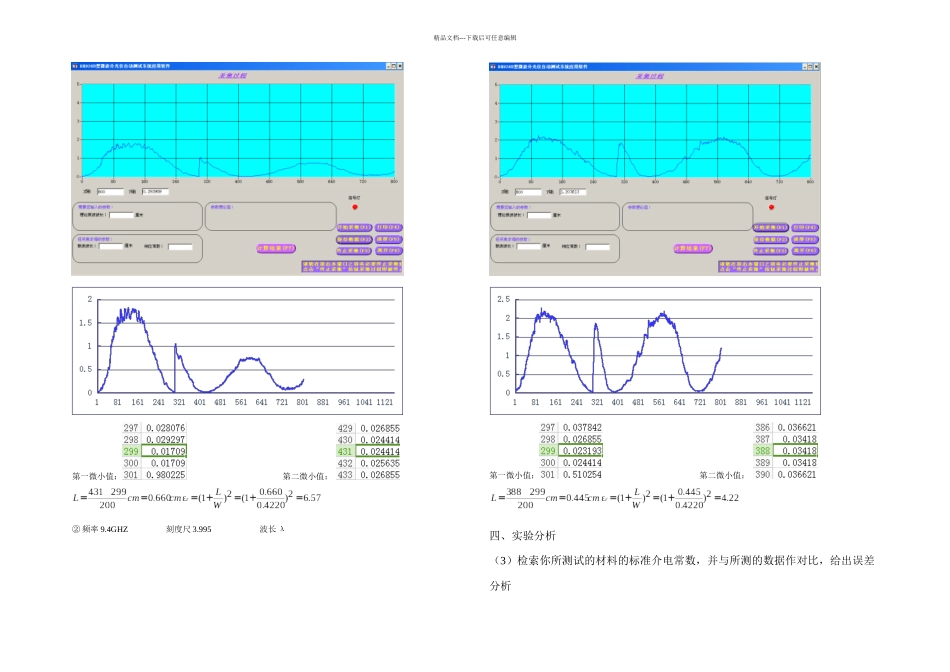Select cell 0.024414 next to 431

[x=378, y=451]
